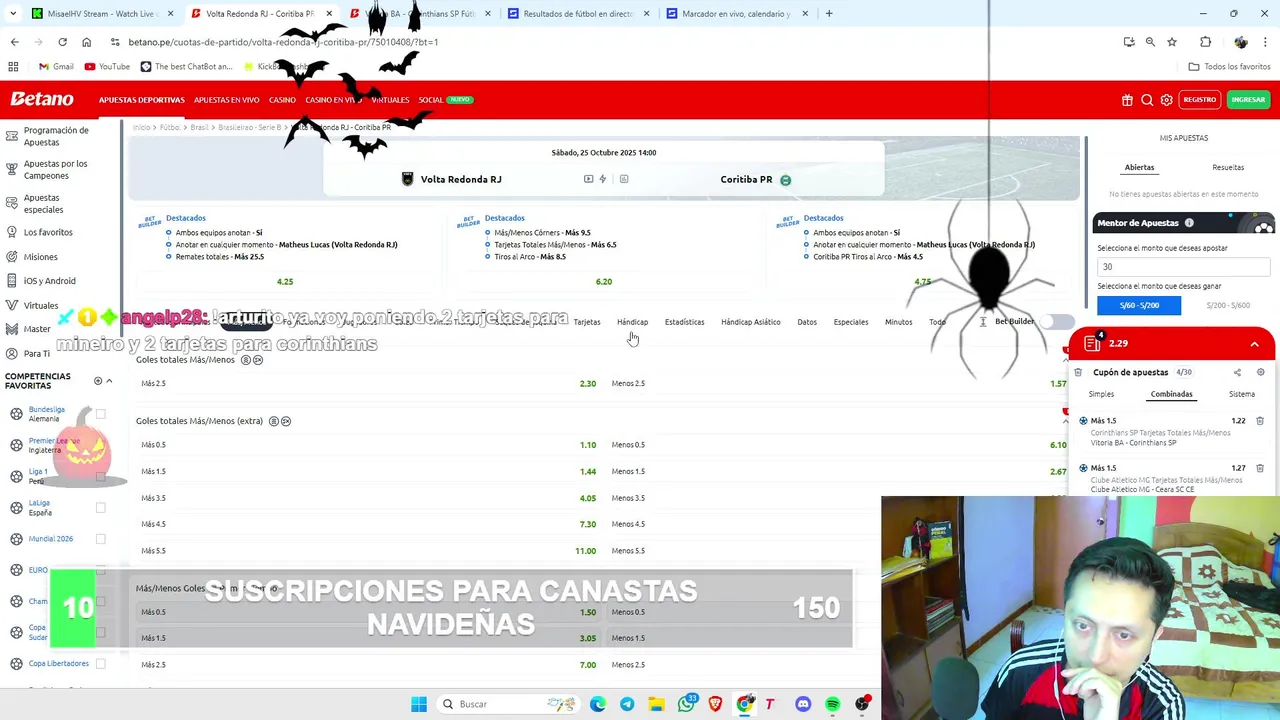
Task: Check the LaLiga España checkbox
Action: [100, 508]
